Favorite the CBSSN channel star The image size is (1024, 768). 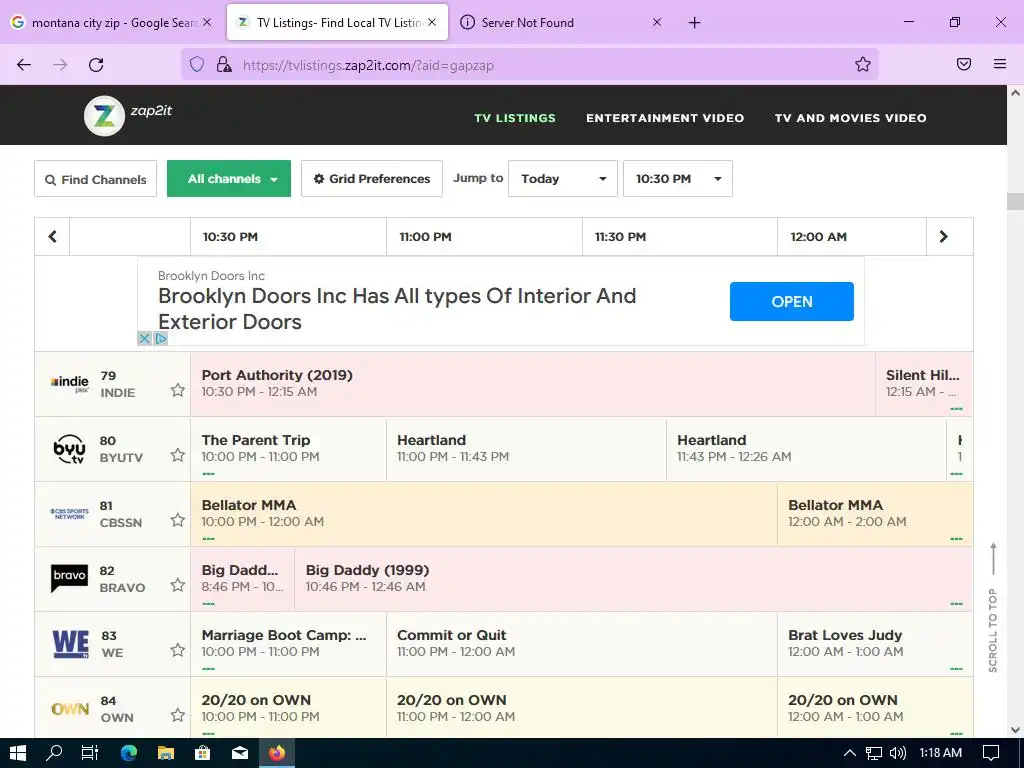point(178,520)
